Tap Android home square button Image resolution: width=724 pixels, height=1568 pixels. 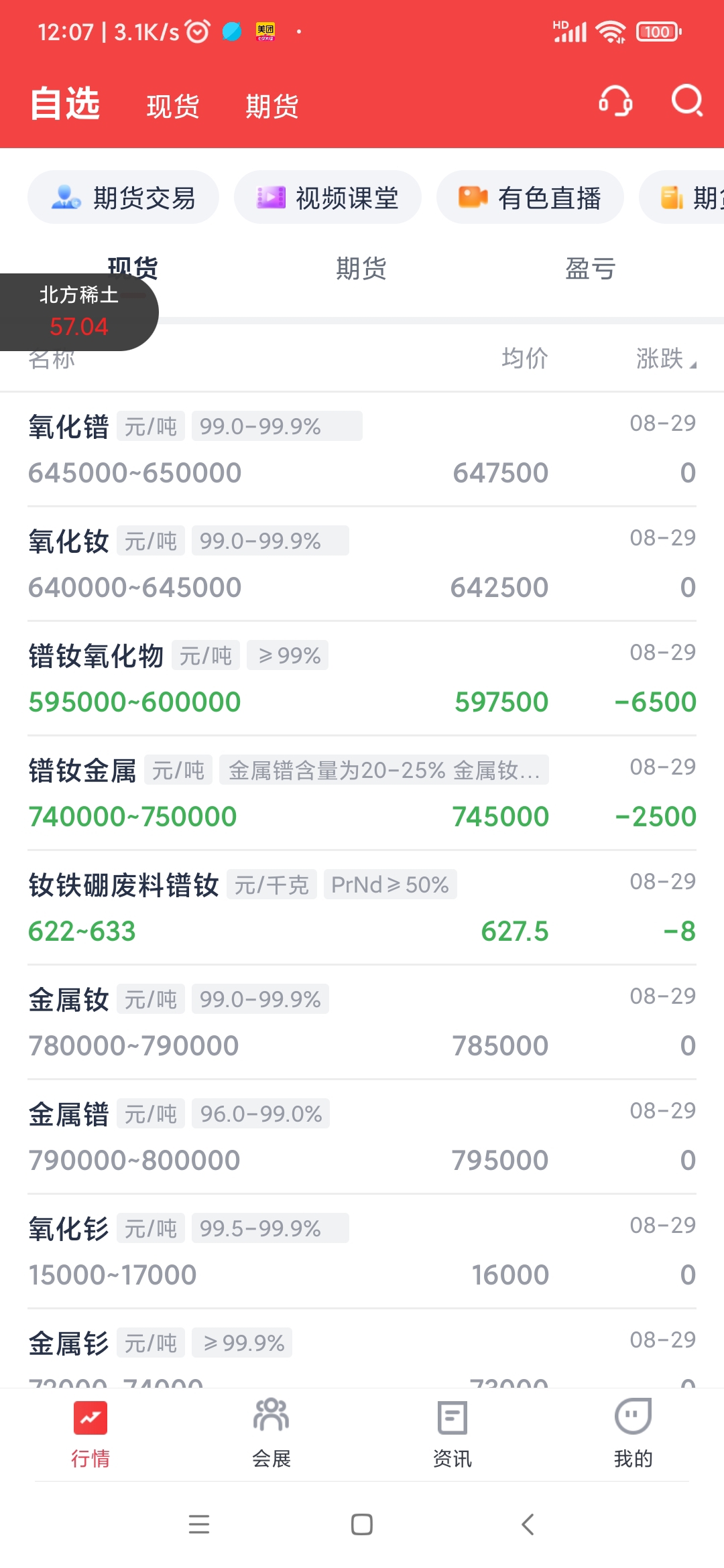tap(362, 1524)
